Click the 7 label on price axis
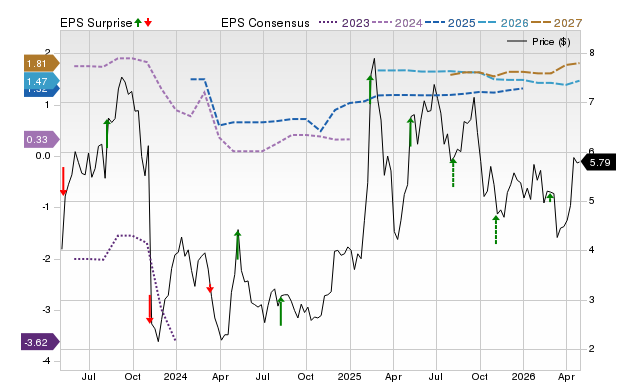 click(x=592, y=102)
